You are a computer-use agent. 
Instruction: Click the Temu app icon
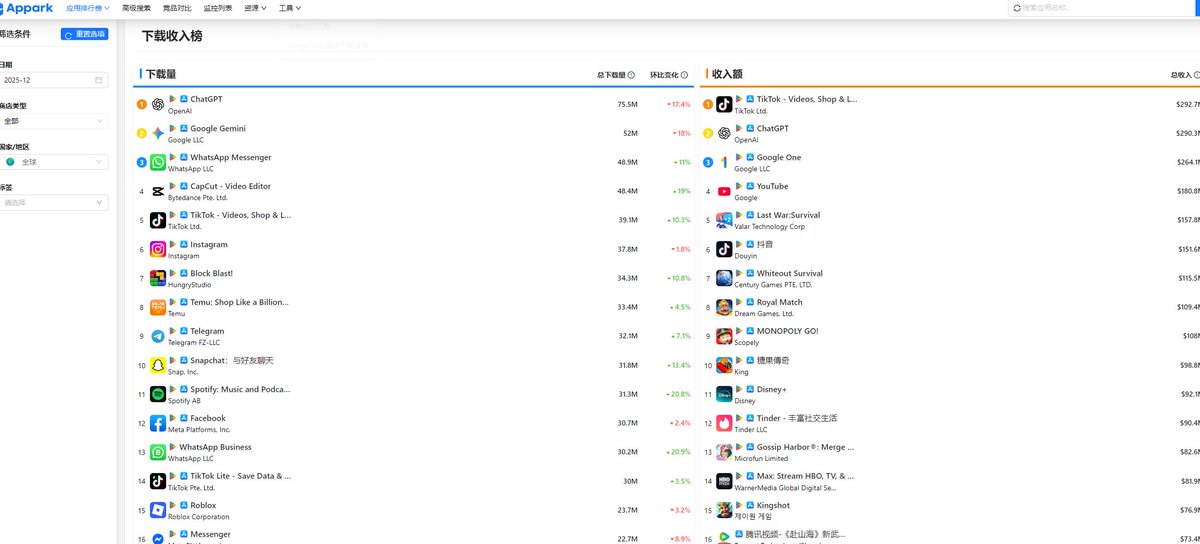point(158,308)
